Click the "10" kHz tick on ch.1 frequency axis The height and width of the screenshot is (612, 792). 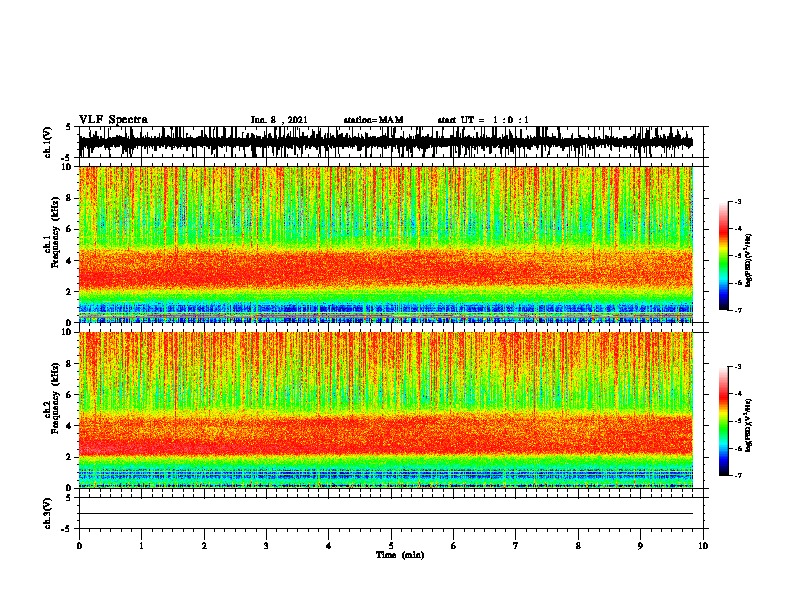tap(68, 167)
